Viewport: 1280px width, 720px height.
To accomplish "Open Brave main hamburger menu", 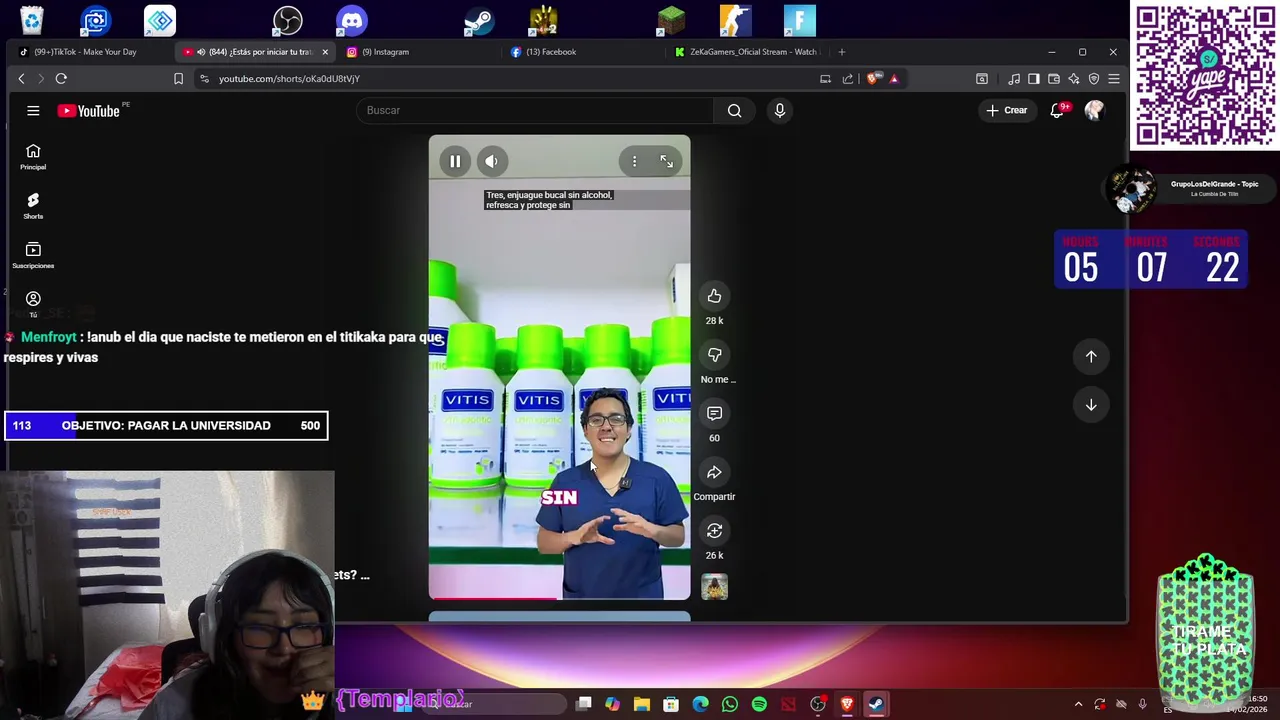I will [1114, 79].
